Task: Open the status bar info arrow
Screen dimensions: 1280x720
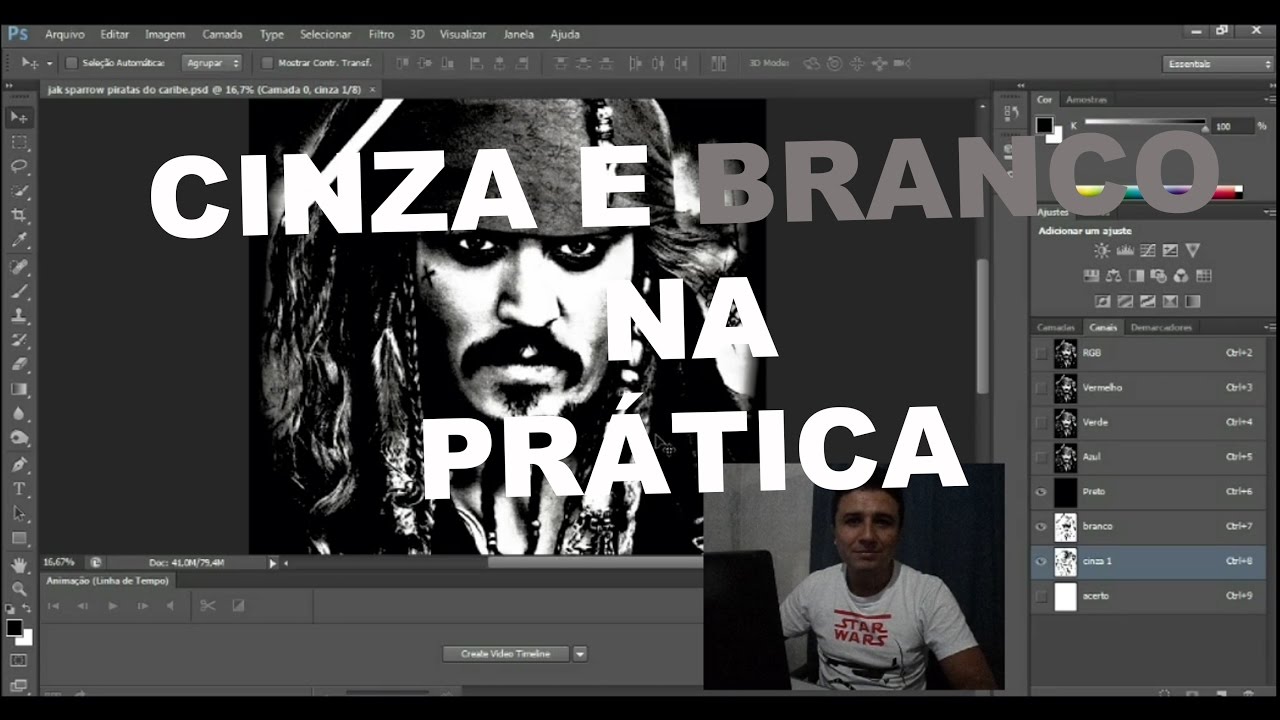Action: point(272,563)
